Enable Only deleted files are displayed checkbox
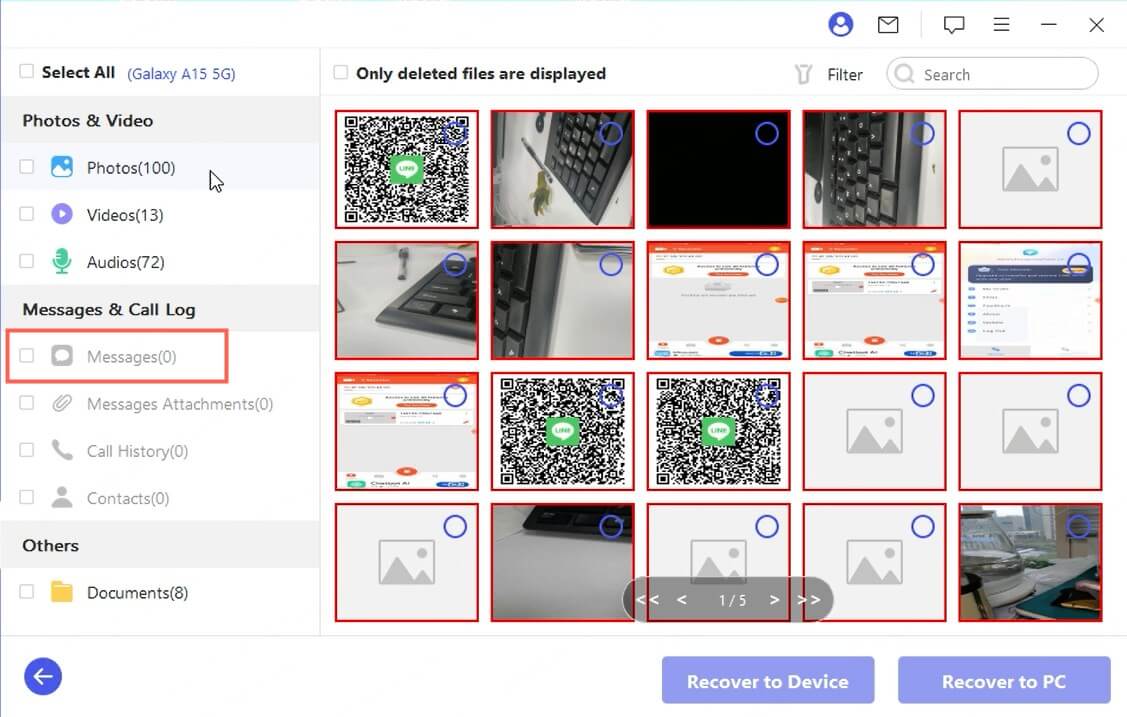 [x=341, y=72]
